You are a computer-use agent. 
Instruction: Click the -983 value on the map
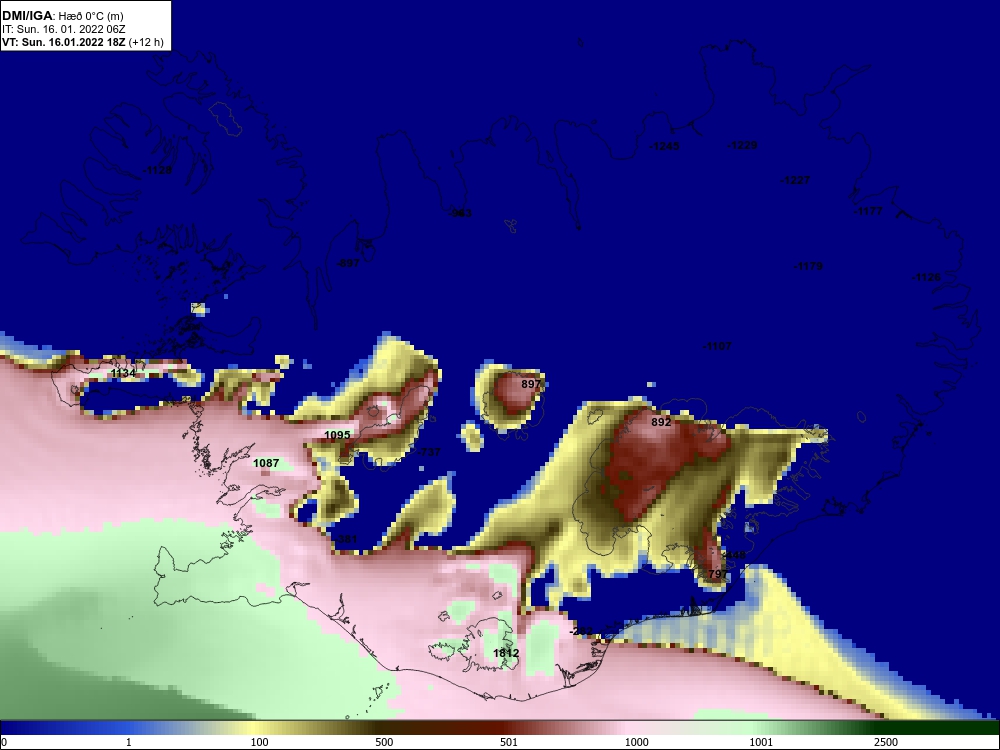[x=461, y=213]
